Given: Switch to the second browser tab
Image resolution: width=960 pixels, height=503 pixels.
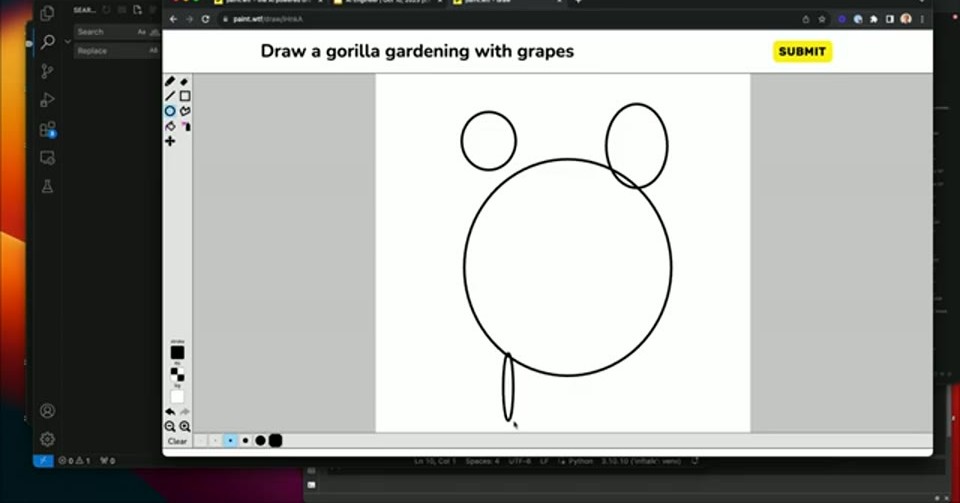Looking at the screenshot, I should tap(389, 2).
